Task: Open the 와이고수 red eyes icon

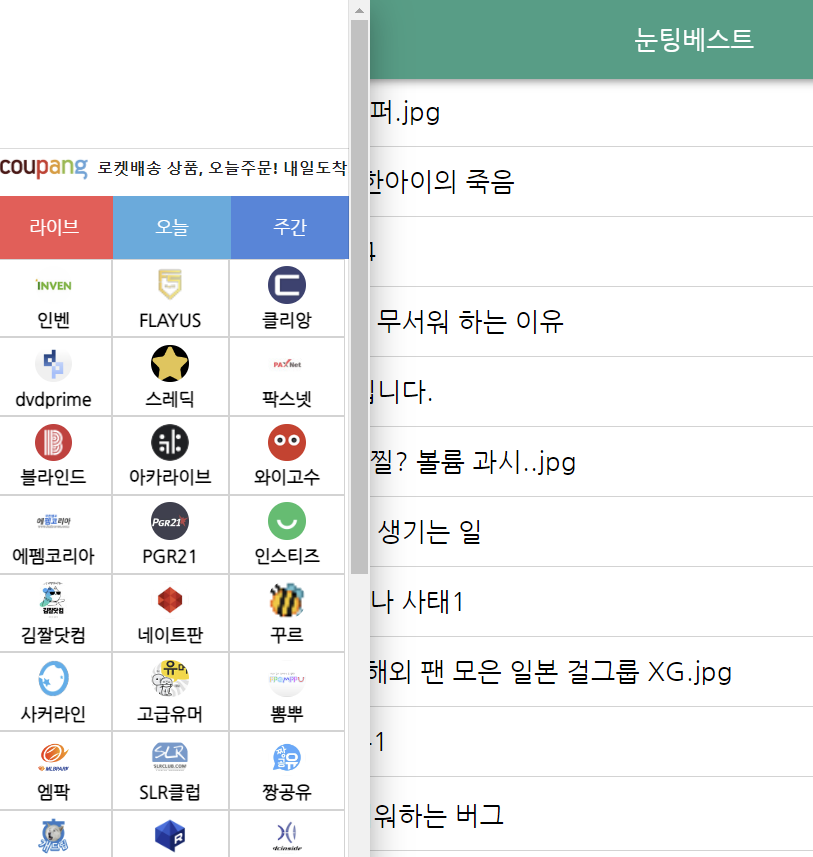Action: click(x=287, y=442)
